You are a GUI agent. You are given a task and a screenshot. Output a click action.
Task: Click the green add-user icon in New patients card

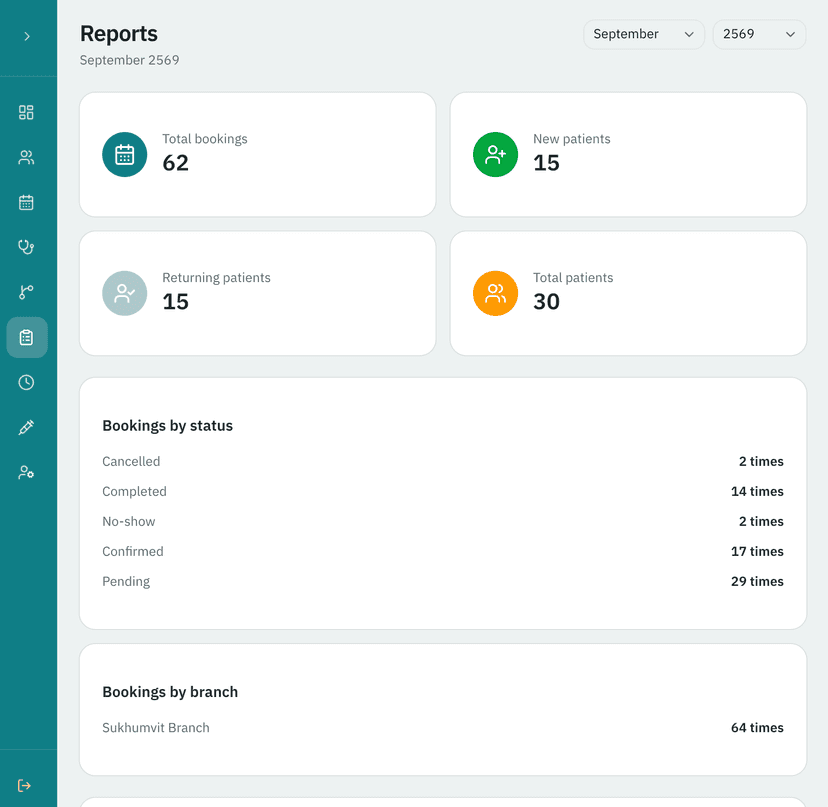[x=495, y=155]
